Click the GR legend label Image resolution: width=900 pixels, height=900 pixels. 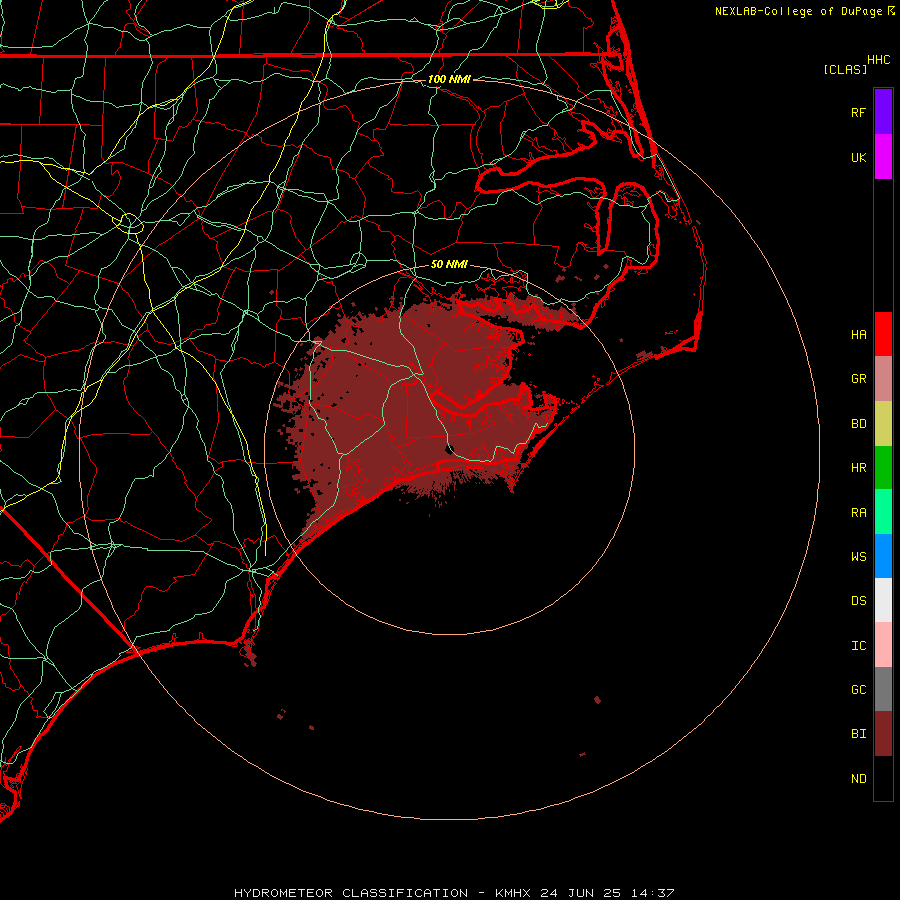(859, 379)
